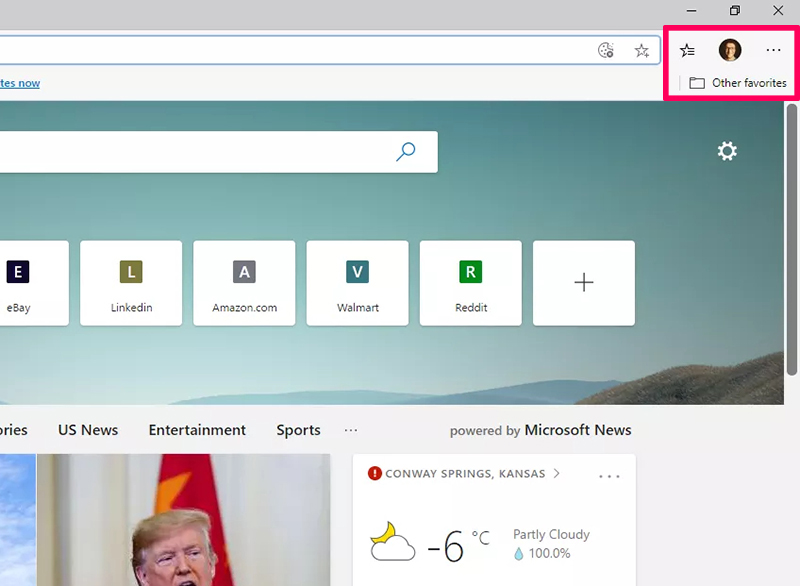Viewport: 800px width, 586px height.
Task: Open the Reddit quick link tile
Action: 471,283
